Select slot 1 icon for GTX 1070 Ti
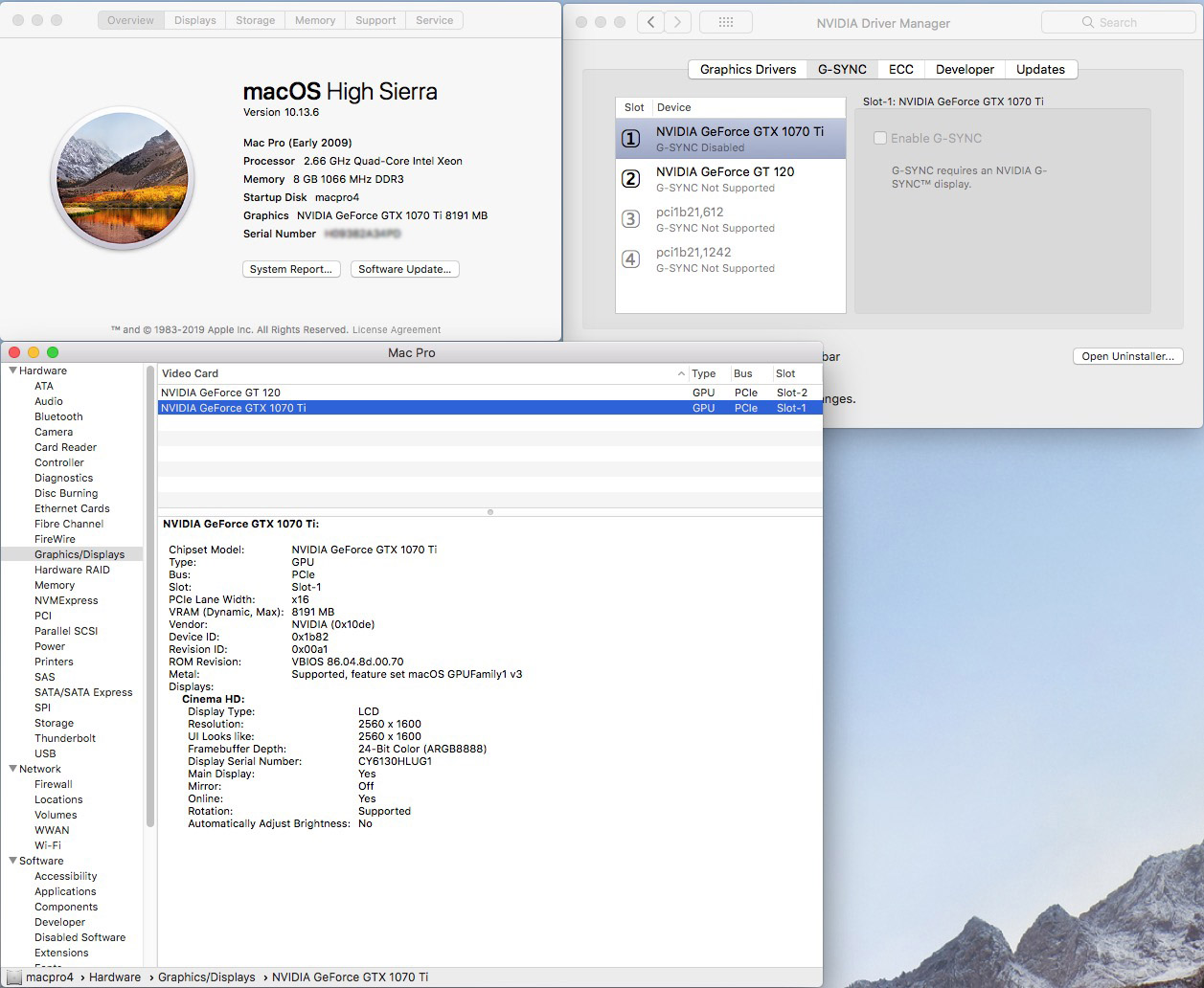The height and width of the screenshot is (988, 1204). coord(631,139)
